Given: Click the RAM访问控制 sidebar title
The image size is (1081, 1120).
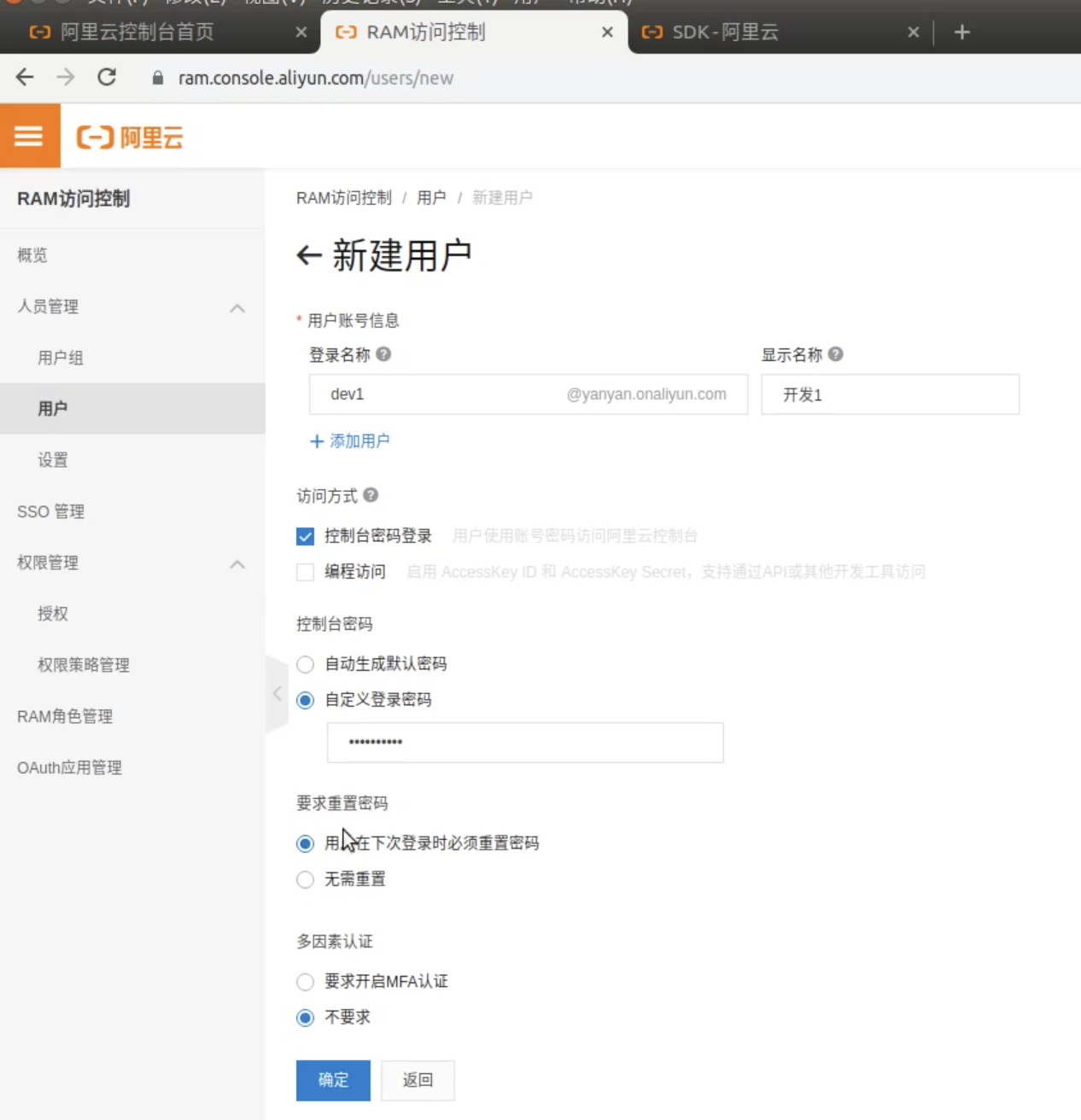Looking at the screenshot, I should [x=73, y=199].
